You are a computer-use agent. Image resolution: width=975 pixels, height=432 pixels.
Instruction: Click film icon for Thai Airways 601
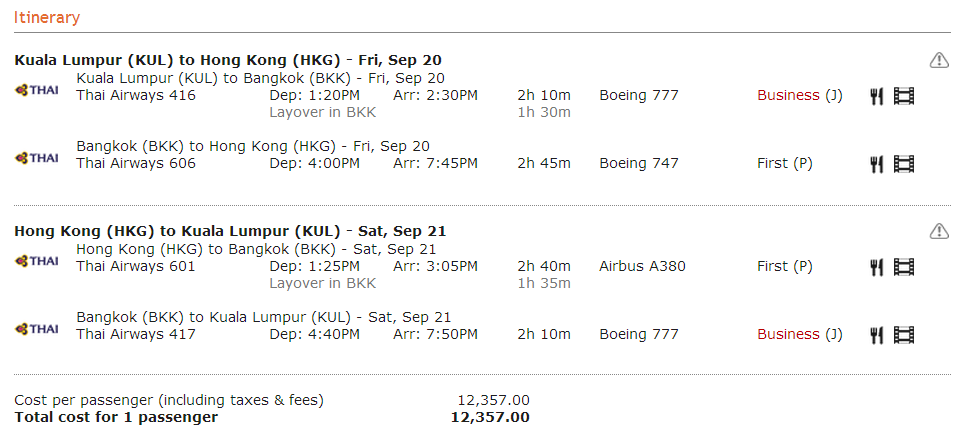[904, 267]
